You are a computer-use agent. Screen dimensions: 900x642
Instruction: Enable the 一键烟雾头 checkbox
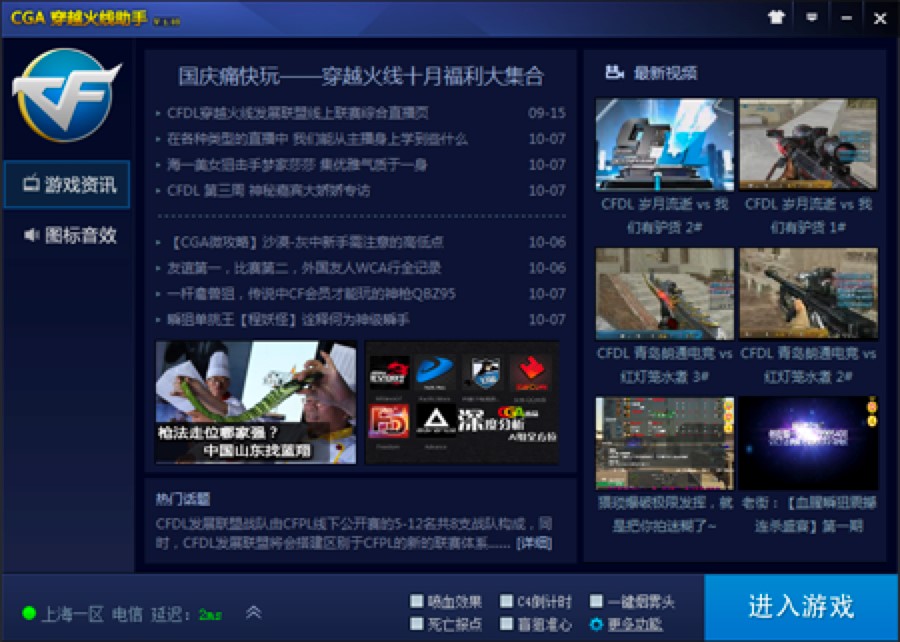pyautogui.click(x=596, y=601)
